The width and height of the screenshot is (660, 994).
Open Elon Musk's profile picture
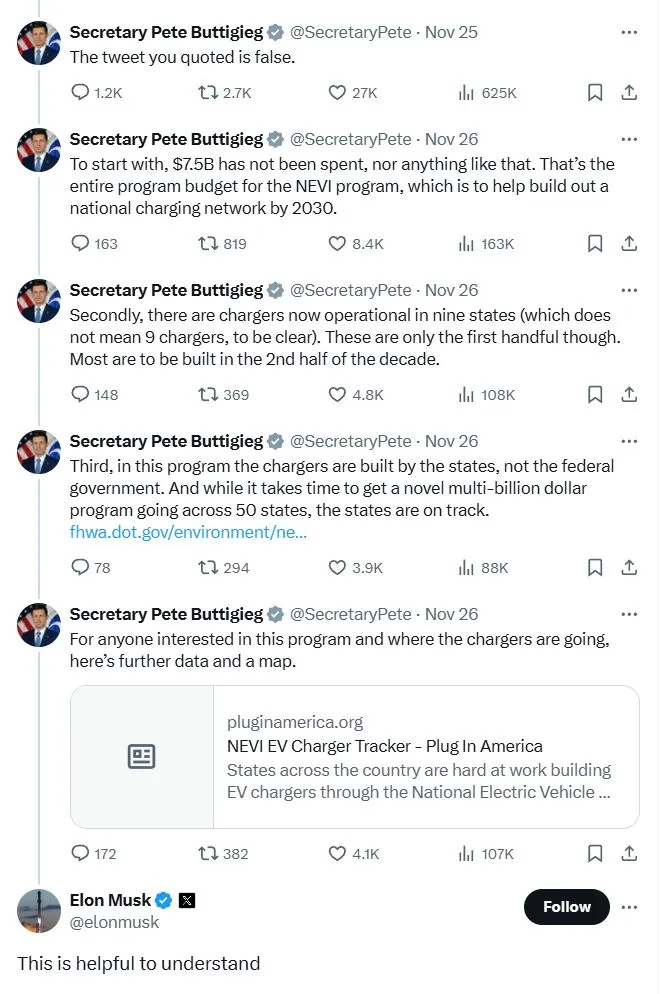(38, 910)
